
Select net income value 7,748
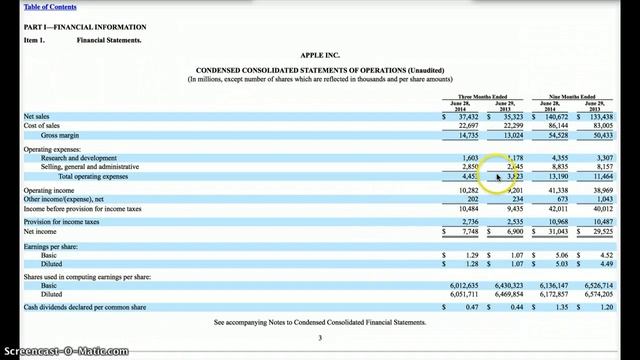click(470, 232)
